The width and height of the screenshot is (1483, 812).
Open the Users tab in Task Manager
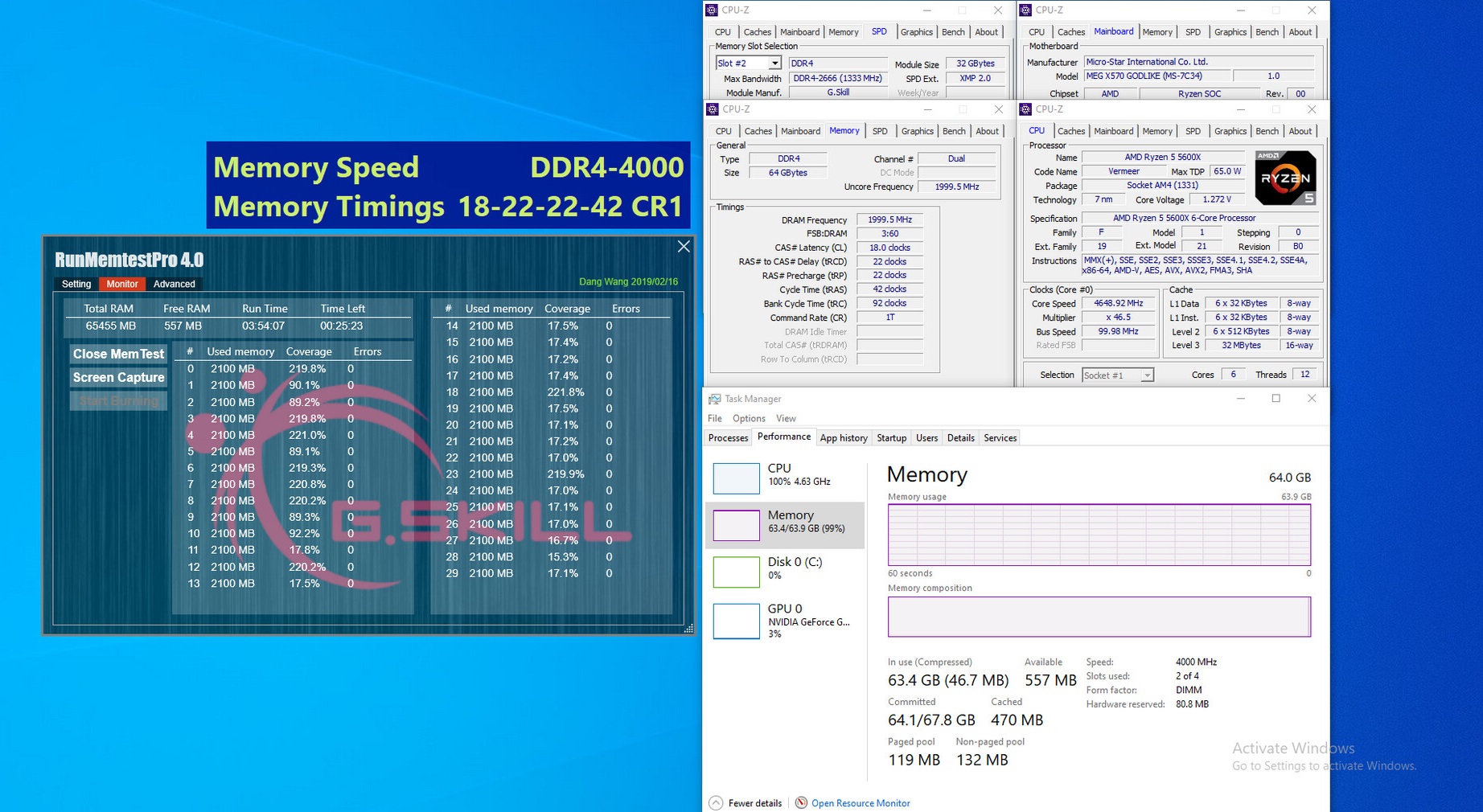point(926,438)
